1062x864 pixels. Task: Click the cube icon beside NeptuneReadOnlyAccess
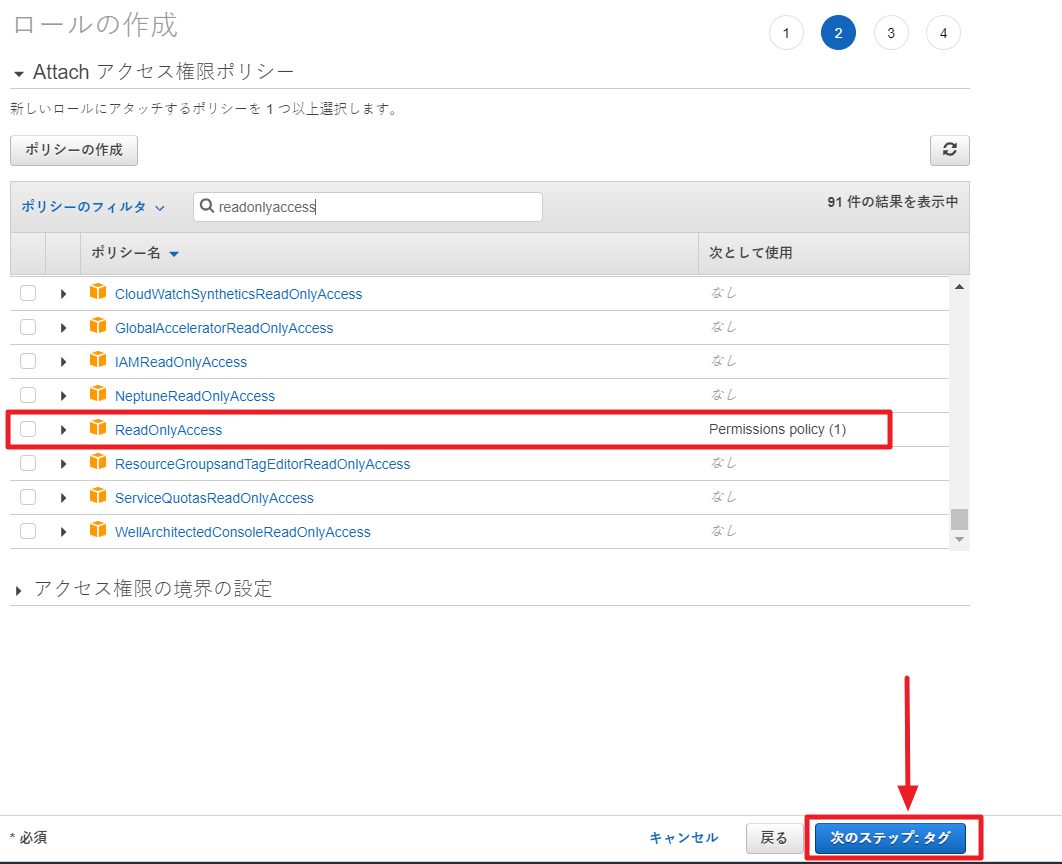(97, 395)
